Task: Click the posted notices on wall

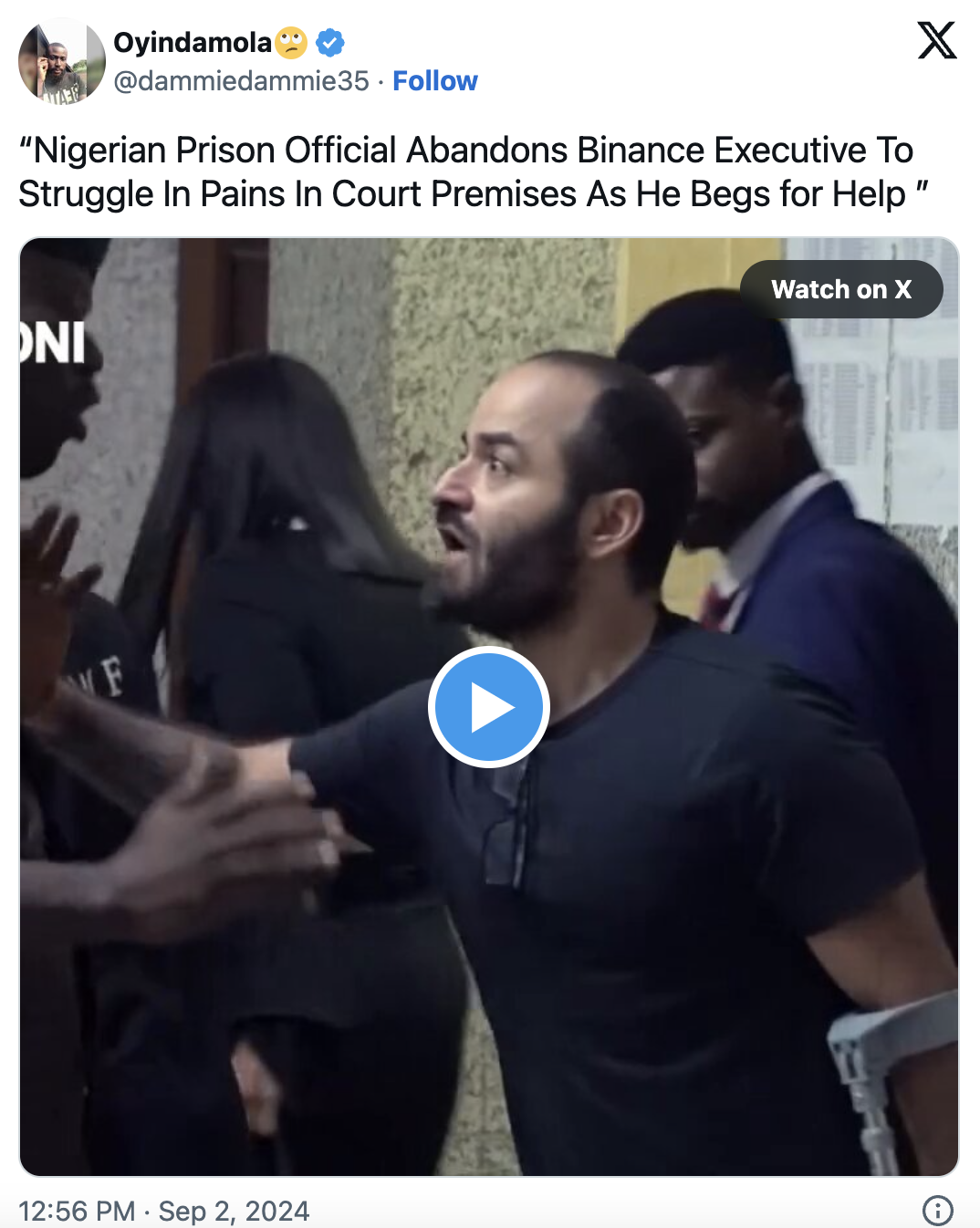Action: (876, 383)
